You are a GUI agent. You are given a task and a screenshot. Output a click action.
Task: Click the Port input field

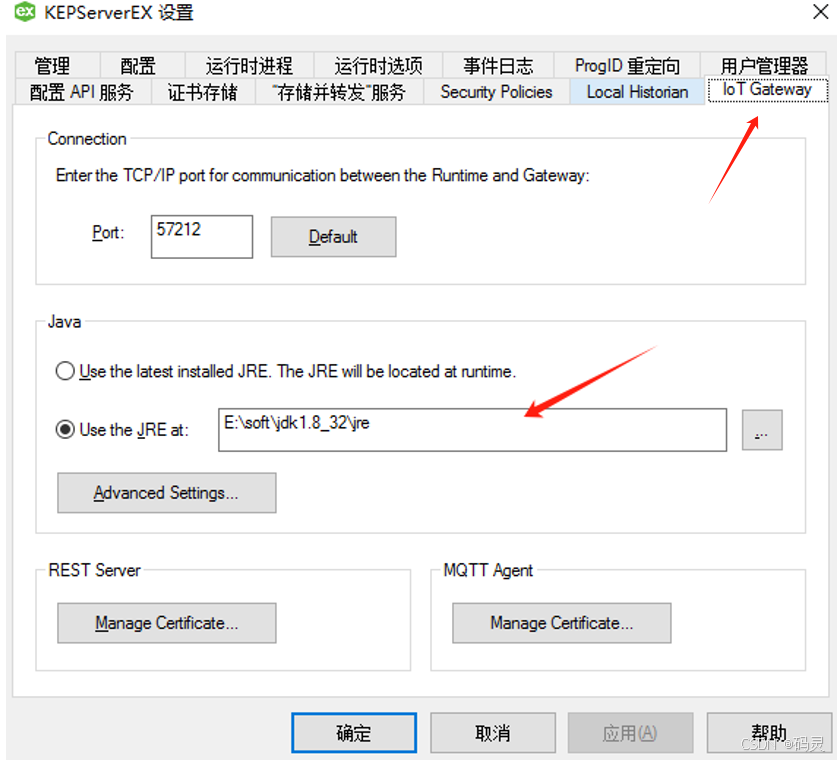tap(202, 236)
